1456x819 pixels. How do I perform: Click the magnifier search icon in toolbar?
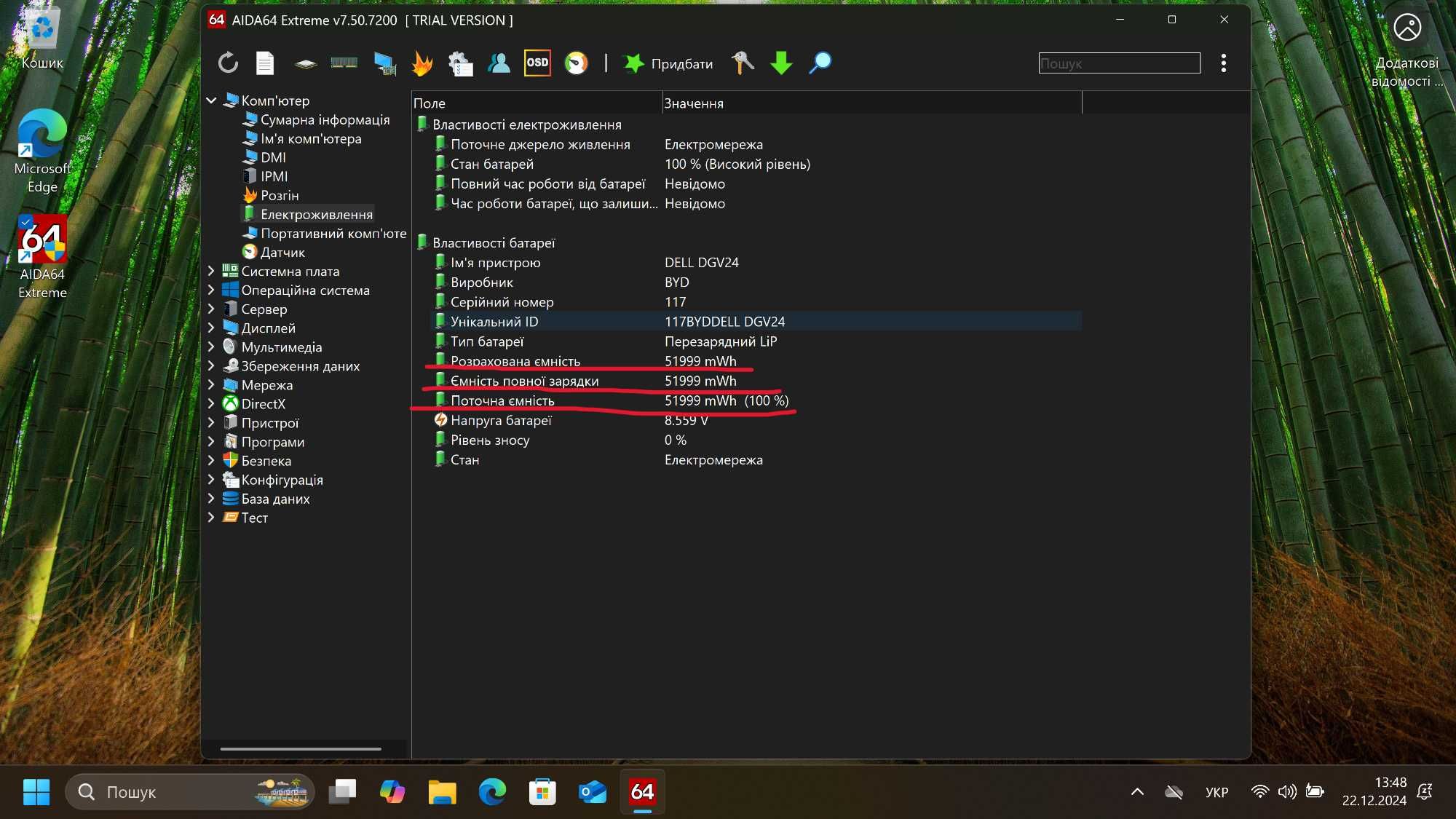coord(820,63)
